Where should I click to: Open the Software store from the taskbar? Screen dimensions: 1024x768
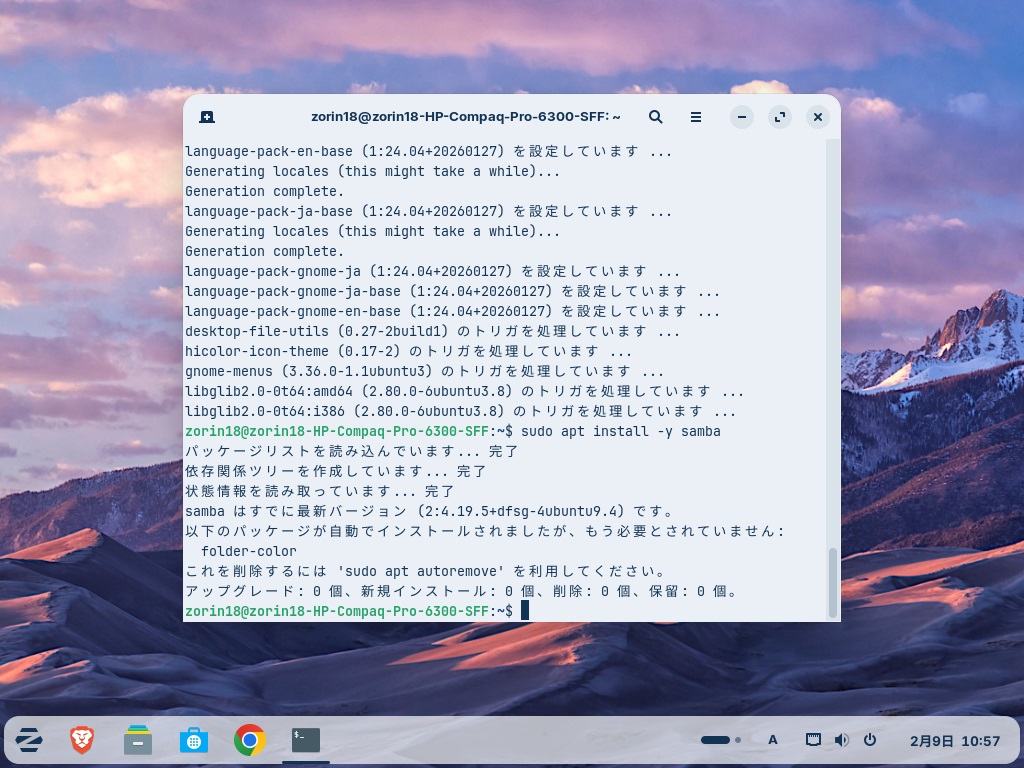[194, 740]
